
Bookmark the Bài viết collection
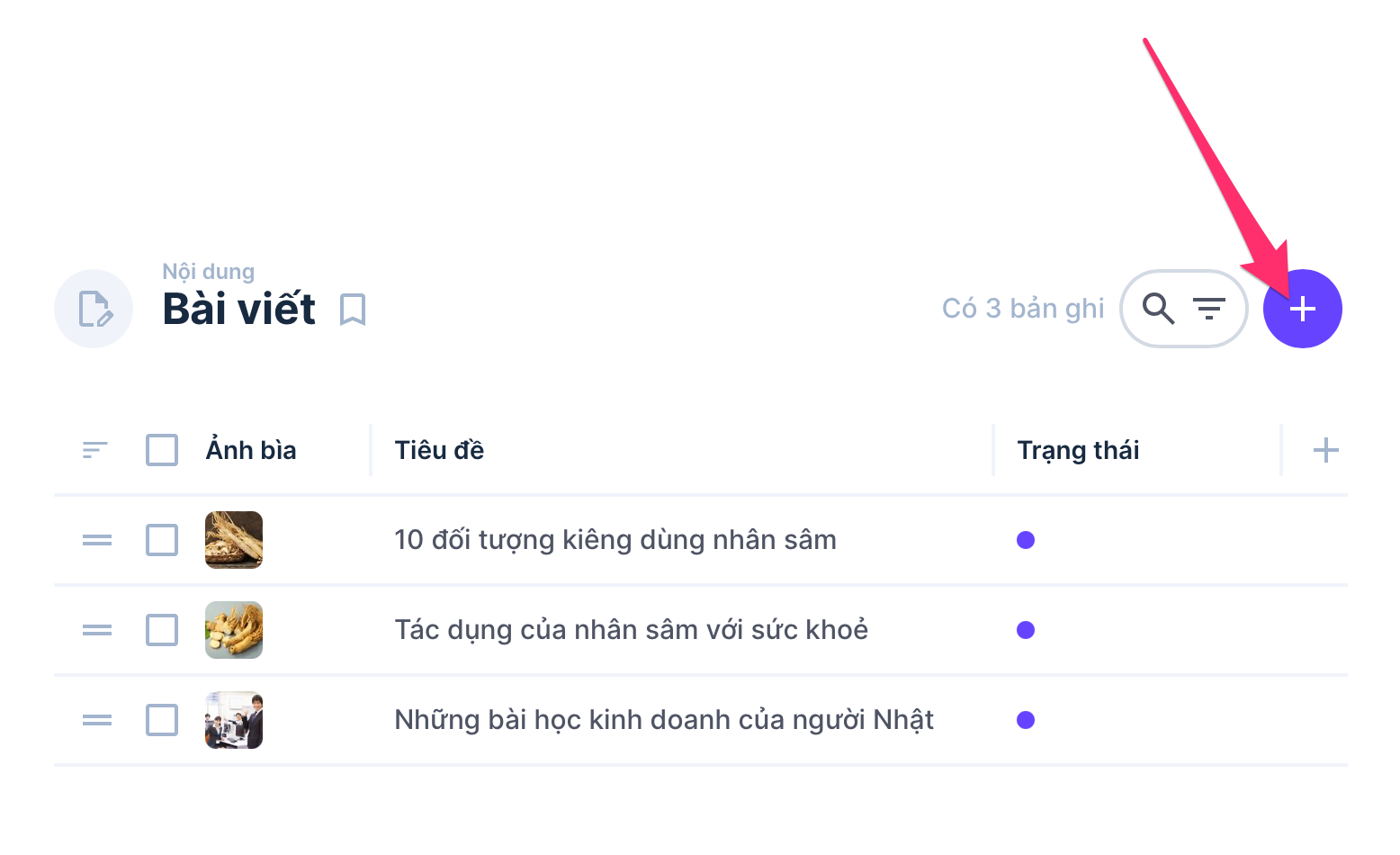(353, 310)
